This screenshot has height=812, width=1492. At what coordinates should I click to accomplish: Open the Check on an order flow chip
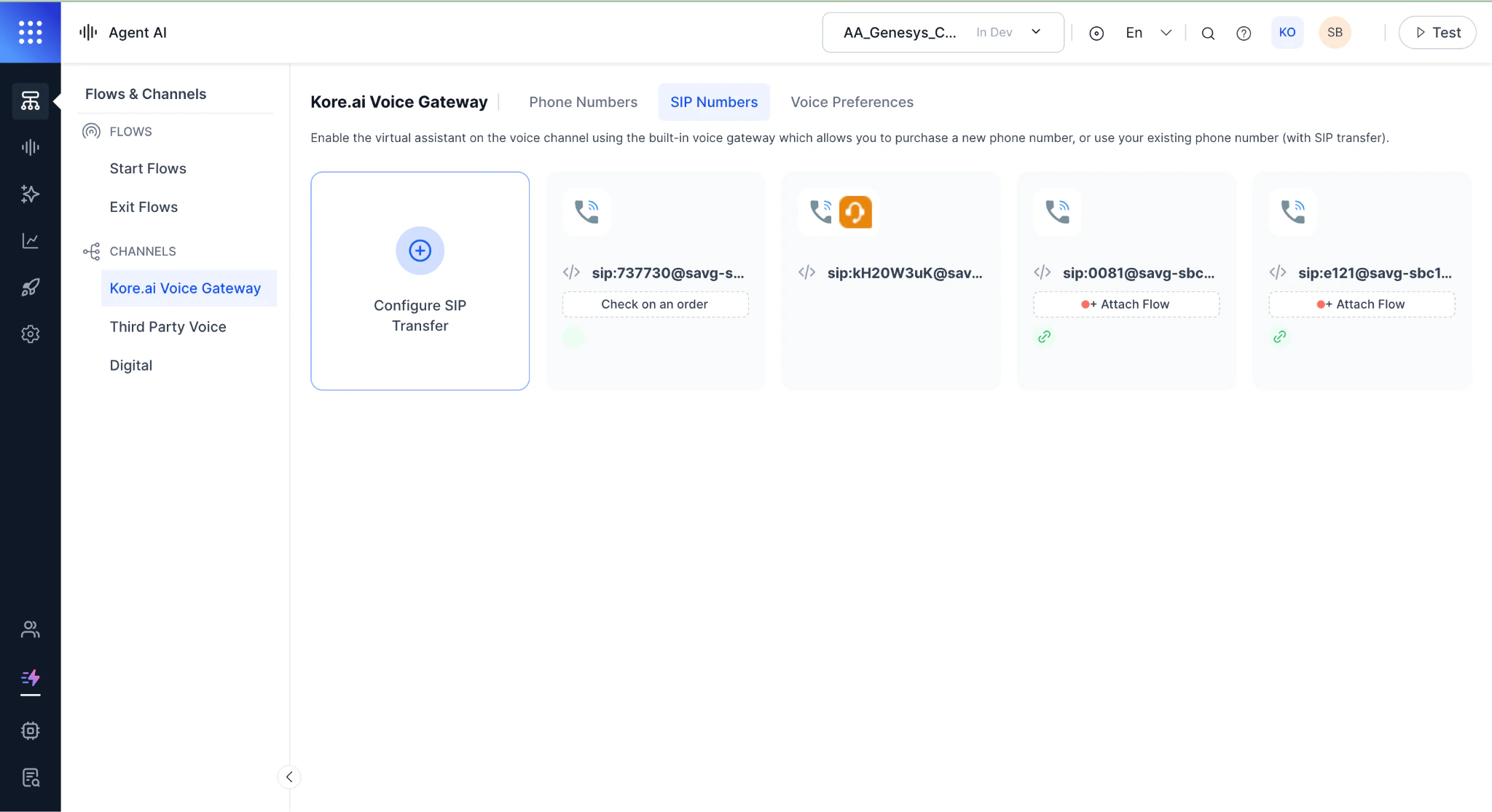coord(654,304)
